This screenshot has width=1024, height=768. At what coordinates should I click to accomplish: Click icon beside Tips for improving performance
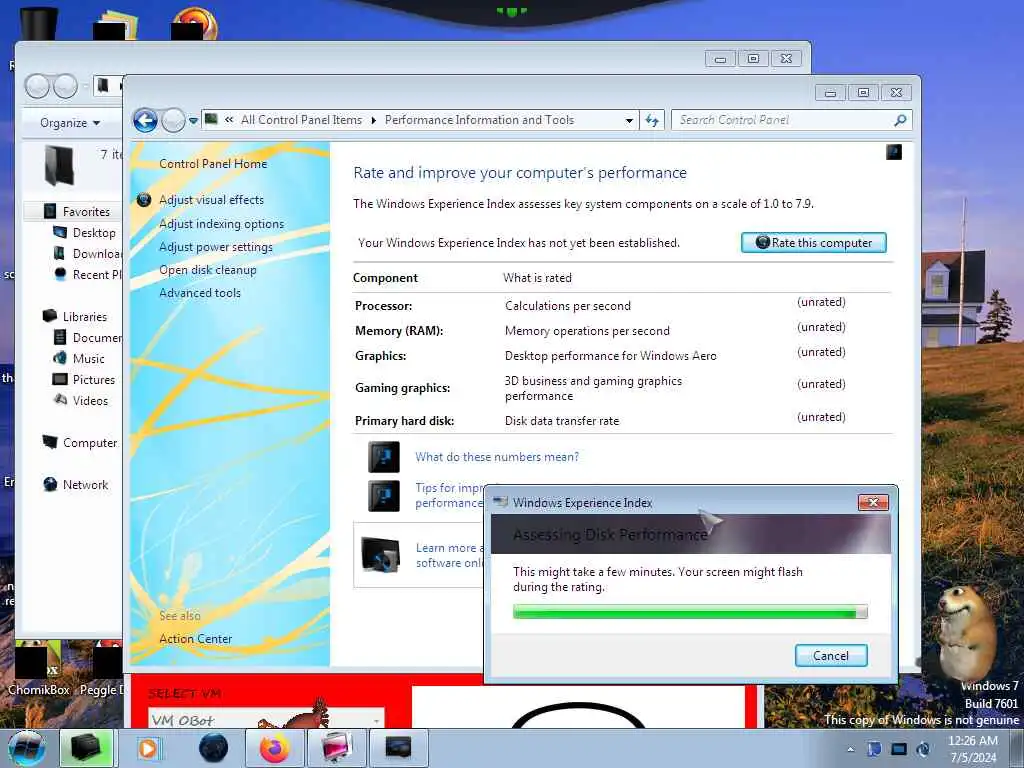point(384,496)
